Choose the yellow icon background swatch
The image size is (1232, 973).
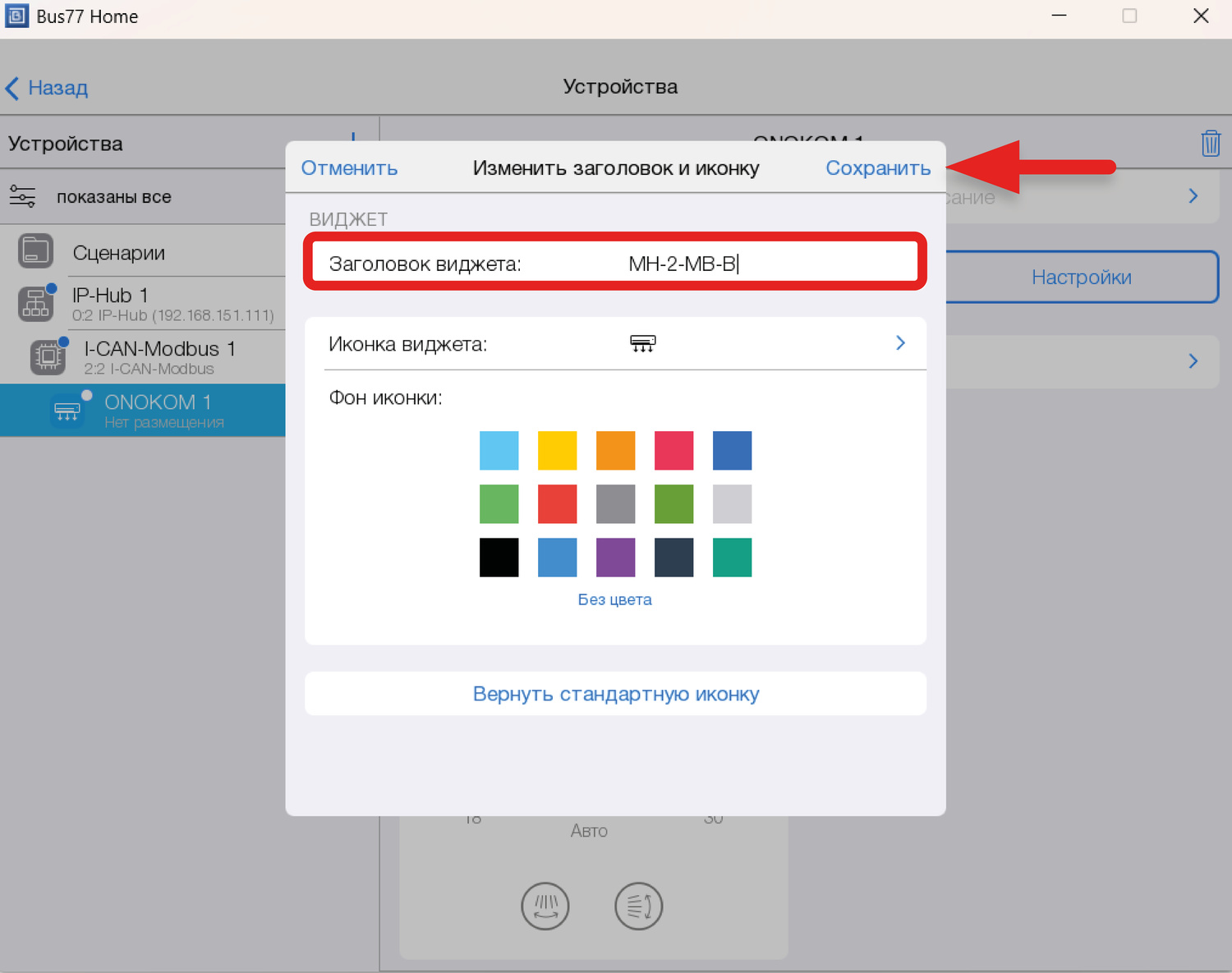click(557, 451)
